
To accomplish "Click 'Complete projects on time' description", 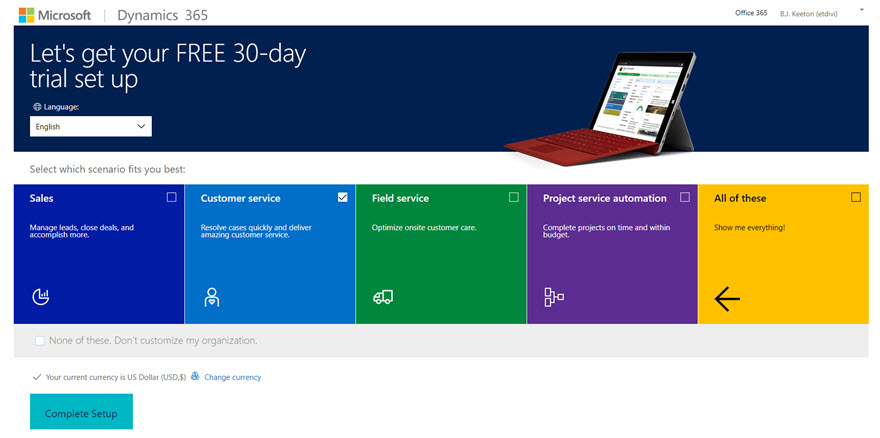I will tap(606, 231).
